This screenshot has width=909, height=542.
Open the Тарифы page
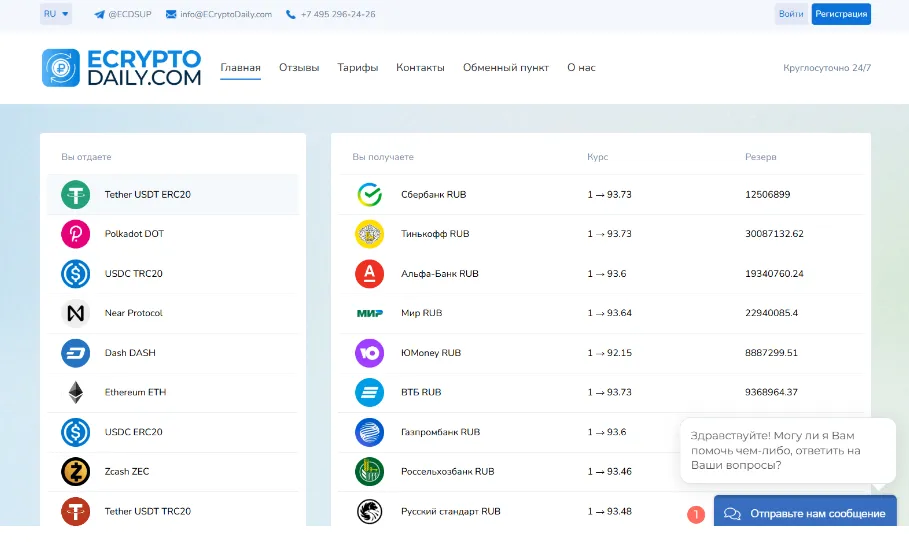358,68
